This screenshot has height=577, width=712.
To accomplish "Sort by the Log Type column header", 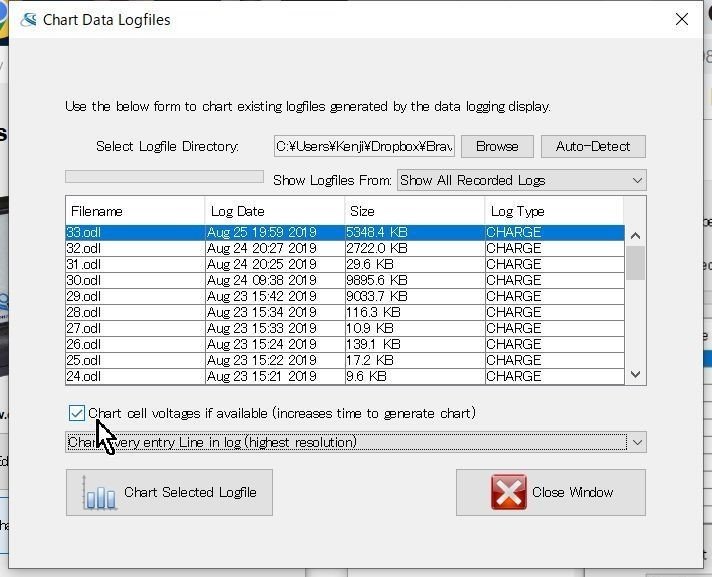I will click(x=554, y=211).
